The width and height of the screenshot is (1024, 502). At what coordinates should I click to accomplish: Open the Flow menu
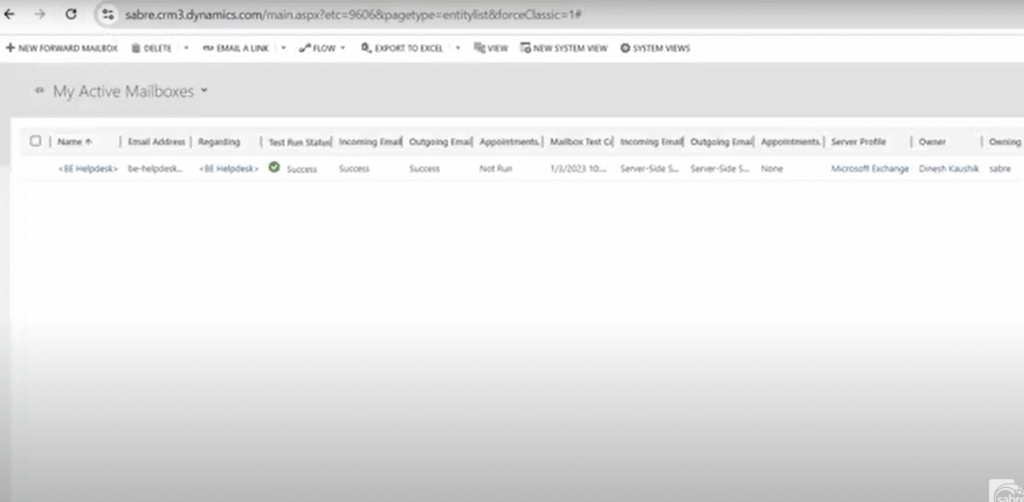coord(322,48)
